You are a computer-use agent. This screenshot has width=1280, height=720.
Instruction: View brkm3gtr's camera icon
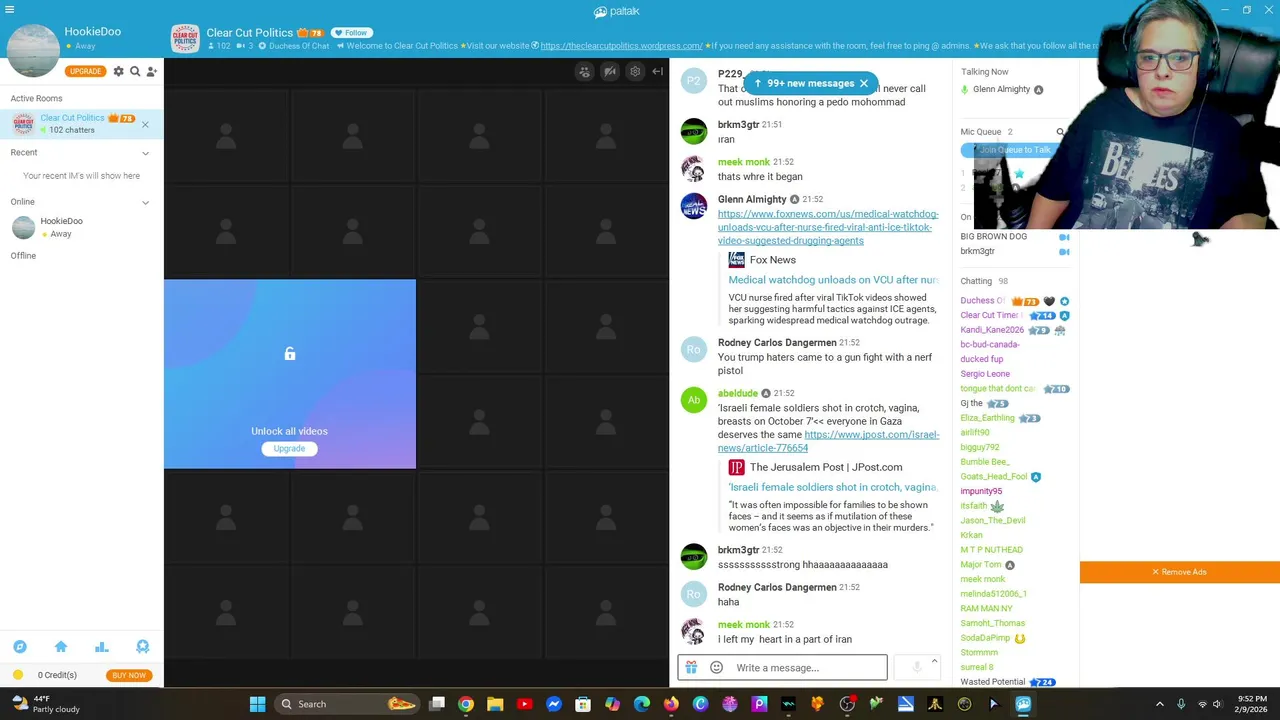coord(1064,252)
